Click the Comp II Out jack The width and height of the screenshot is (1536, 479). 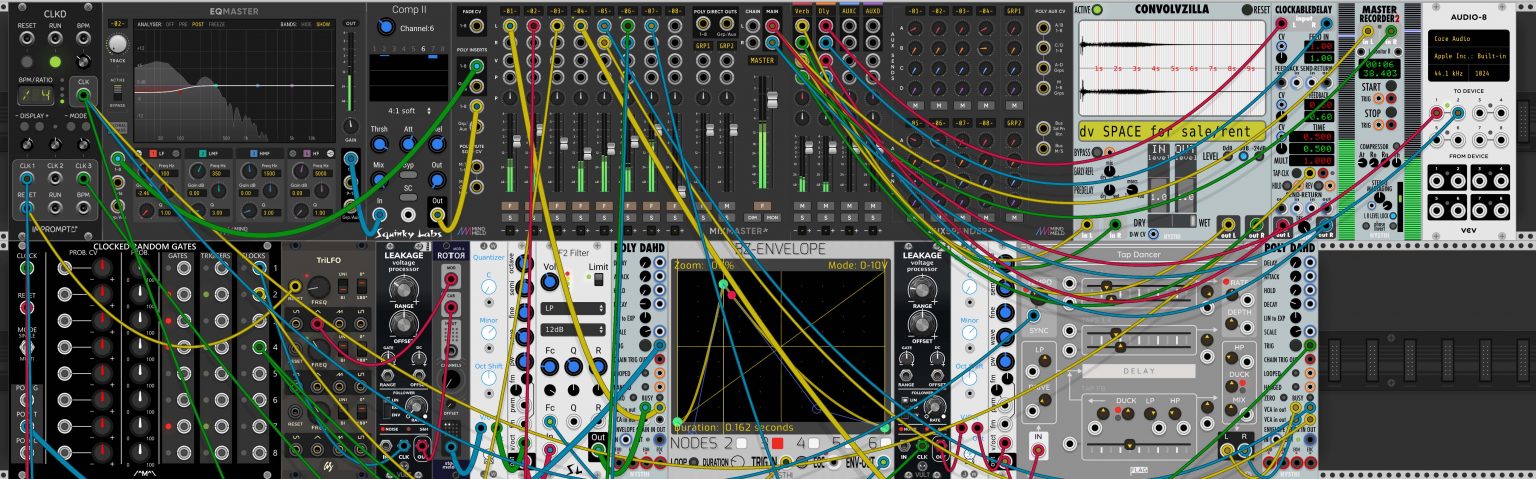437,214
